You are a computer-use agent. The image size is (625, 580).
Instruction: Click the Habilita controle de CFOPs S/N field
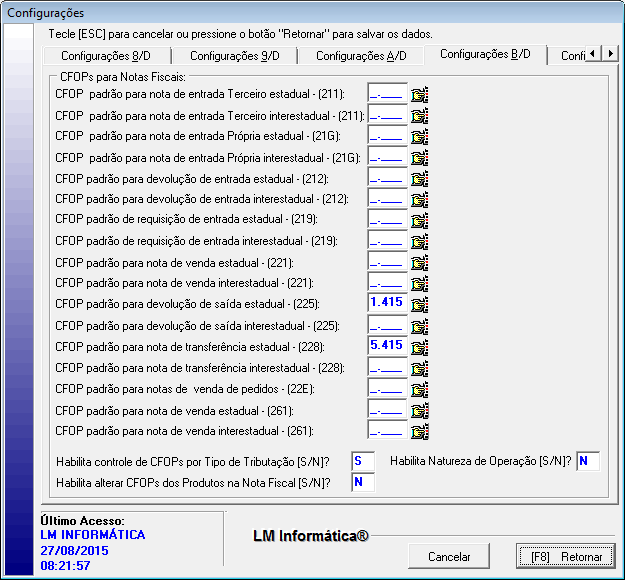[361, 461]
